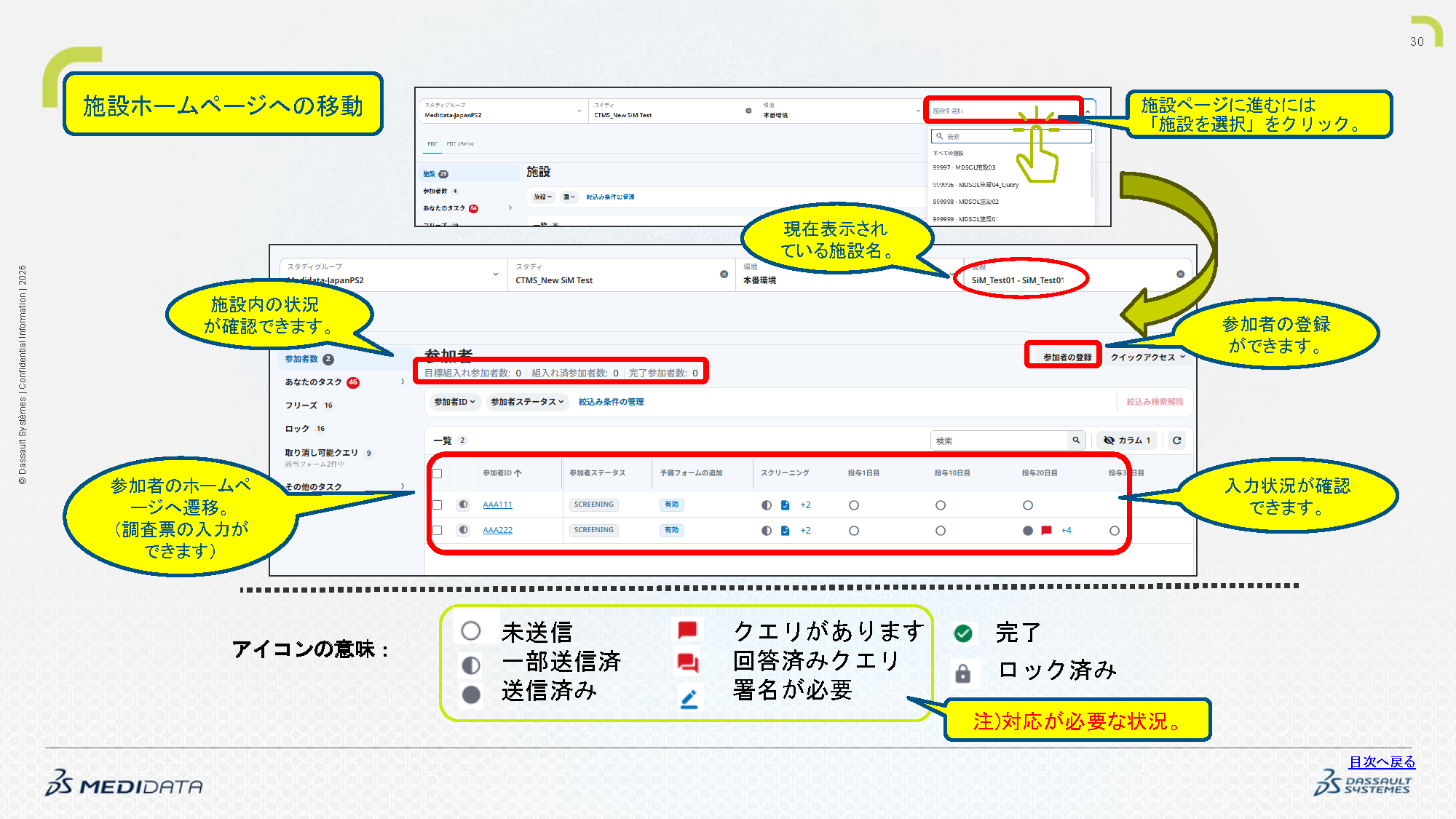Open the 国 filter dropdown

click(569, 197)
